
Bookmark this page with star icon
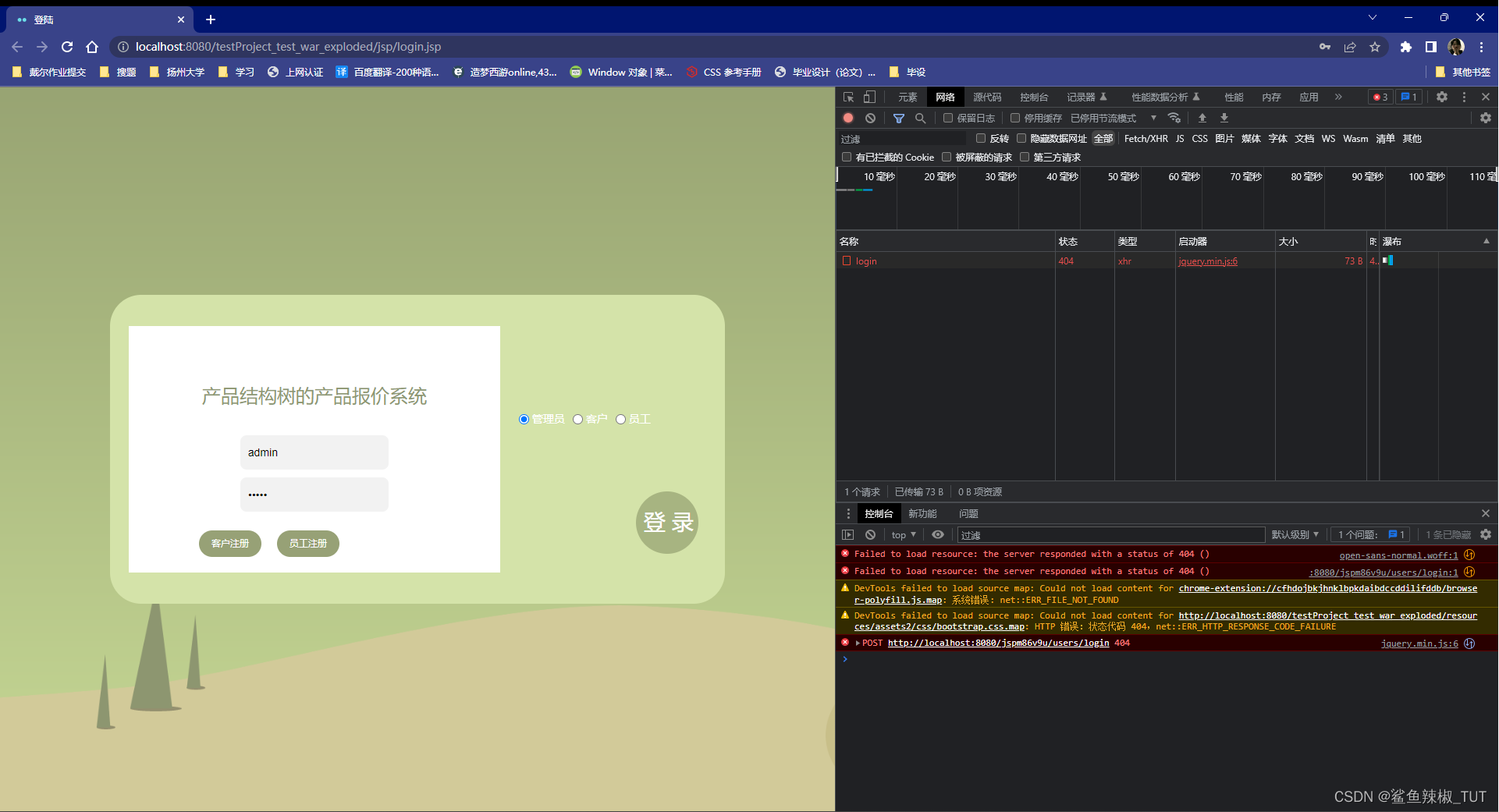tap(1375, 47)
